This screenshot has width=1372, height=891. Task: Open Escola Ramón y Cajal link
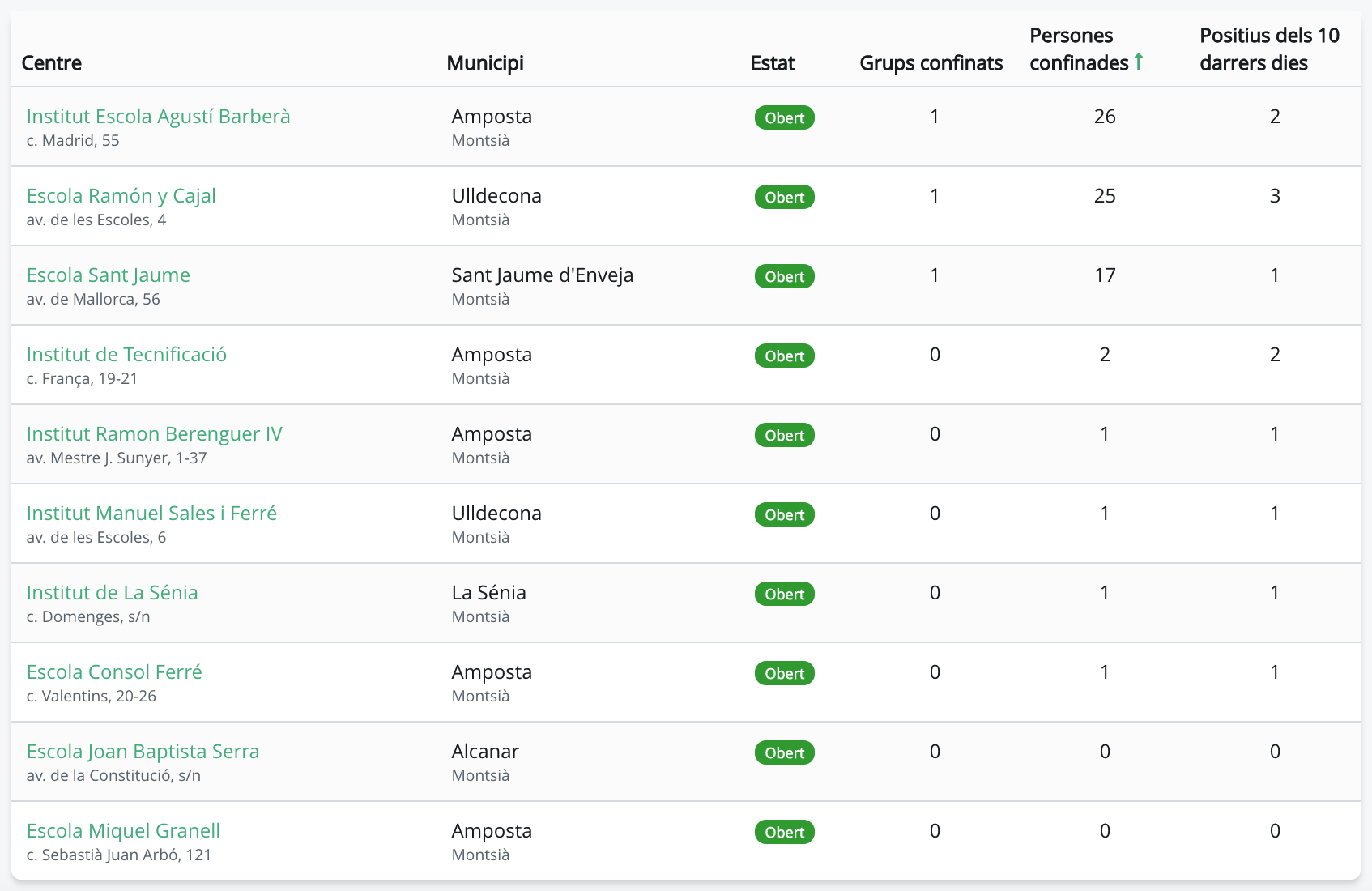click(x=121, y=196)
